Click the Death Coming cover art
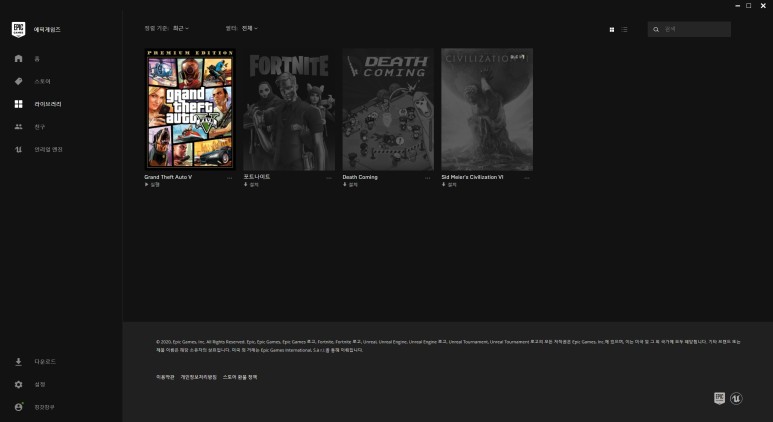 click(388, 109)
